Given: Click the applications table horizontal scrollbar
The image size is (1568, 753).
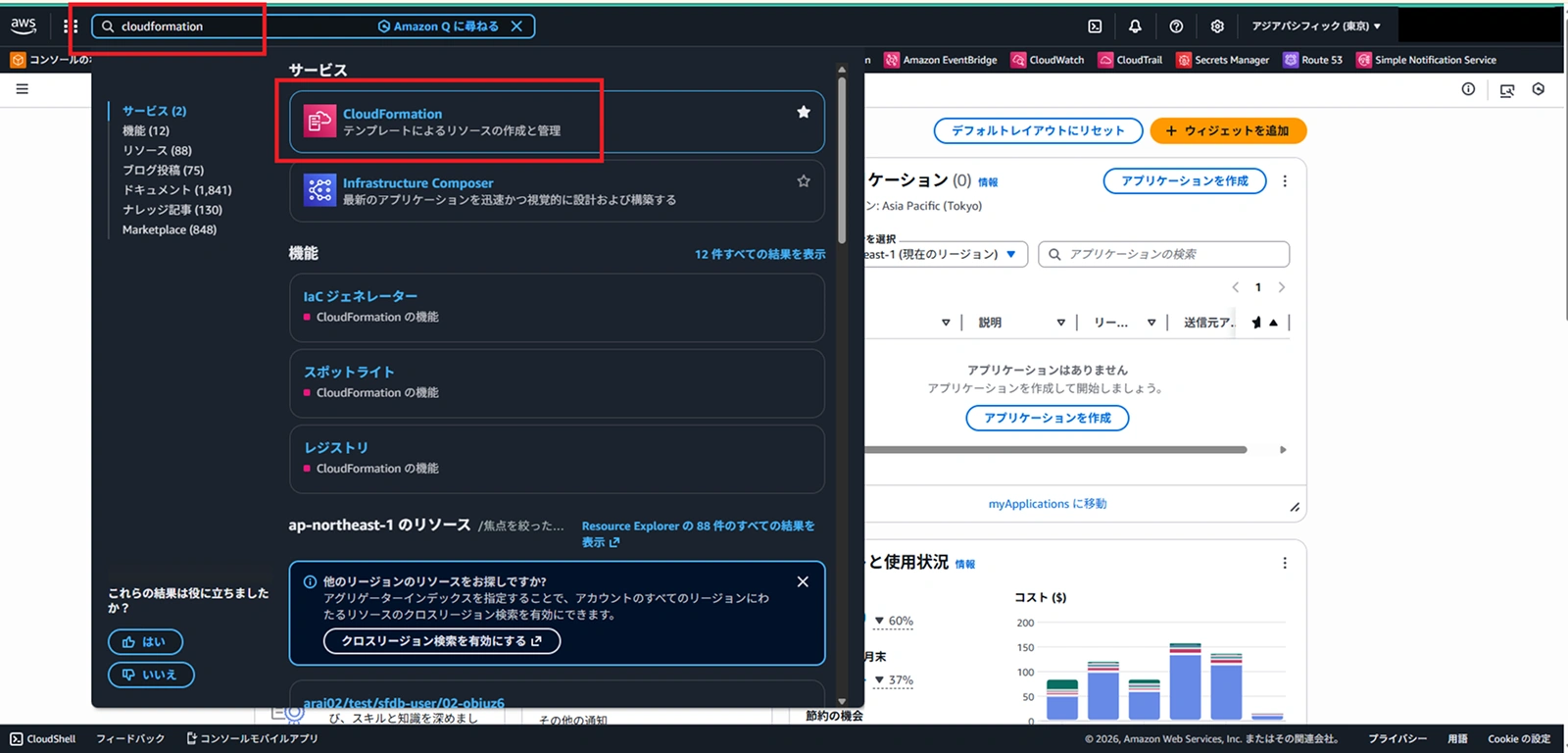Looking at the screenshot, I should (x=1055, y=450).
